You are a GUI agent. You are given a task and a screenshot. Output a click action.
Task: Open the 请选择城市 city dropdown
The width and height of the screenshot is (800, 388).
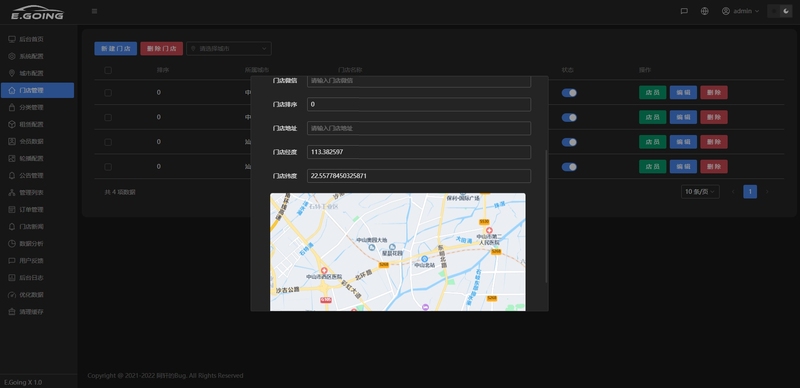(229, 48)
